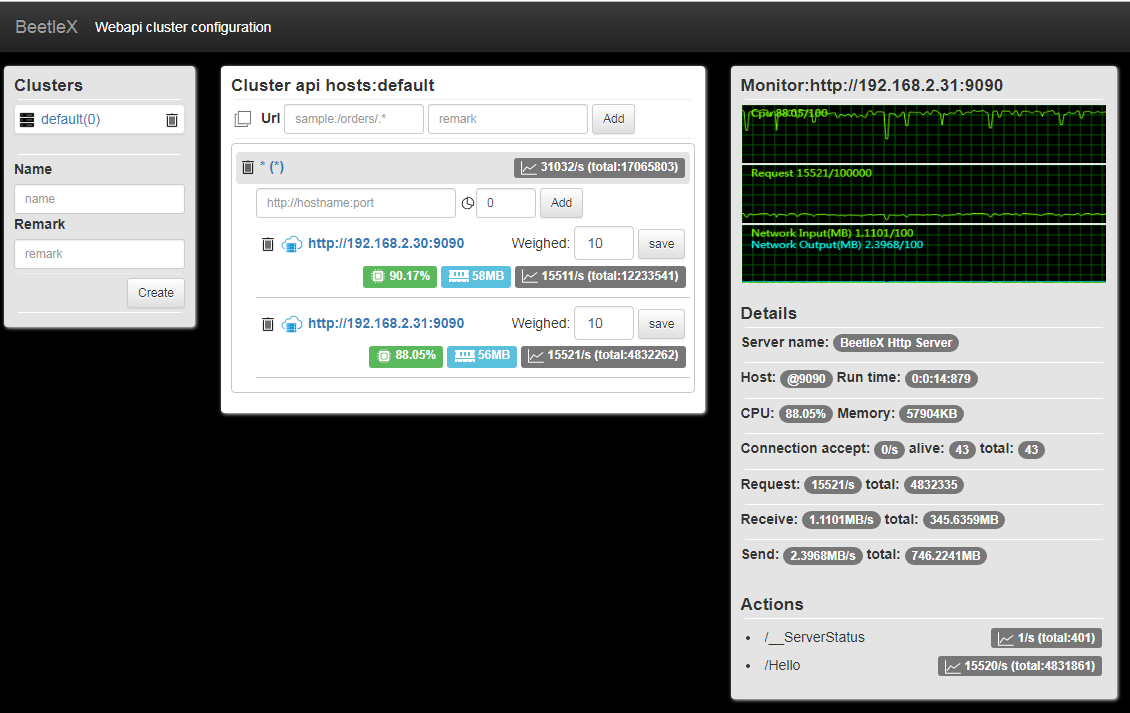1130x713 pixels.
Task: Click the server stack icon beside default(0)
Action: point(27,120)
